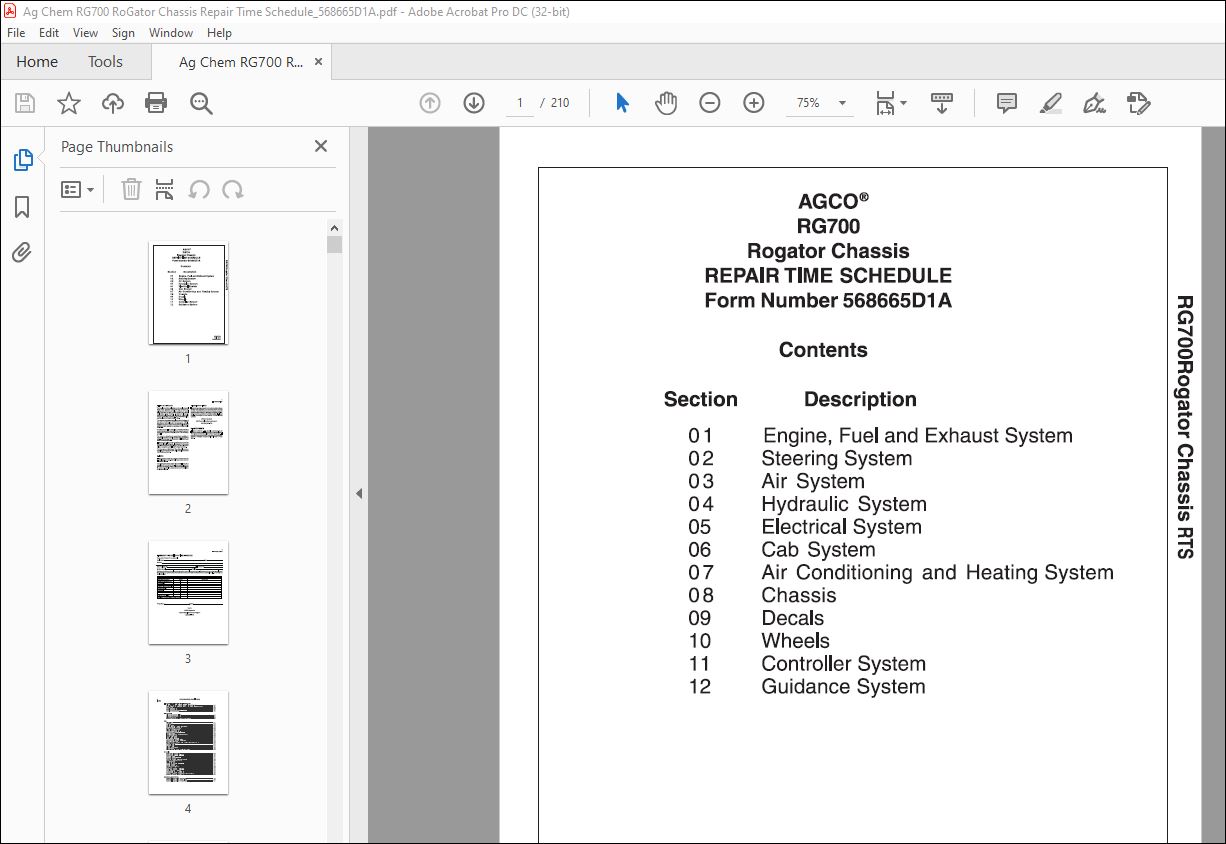This screenshot has width=1226, height=844.
Task: Click the scrolling mode keyboard icon
Action: (x=942, y=103)
